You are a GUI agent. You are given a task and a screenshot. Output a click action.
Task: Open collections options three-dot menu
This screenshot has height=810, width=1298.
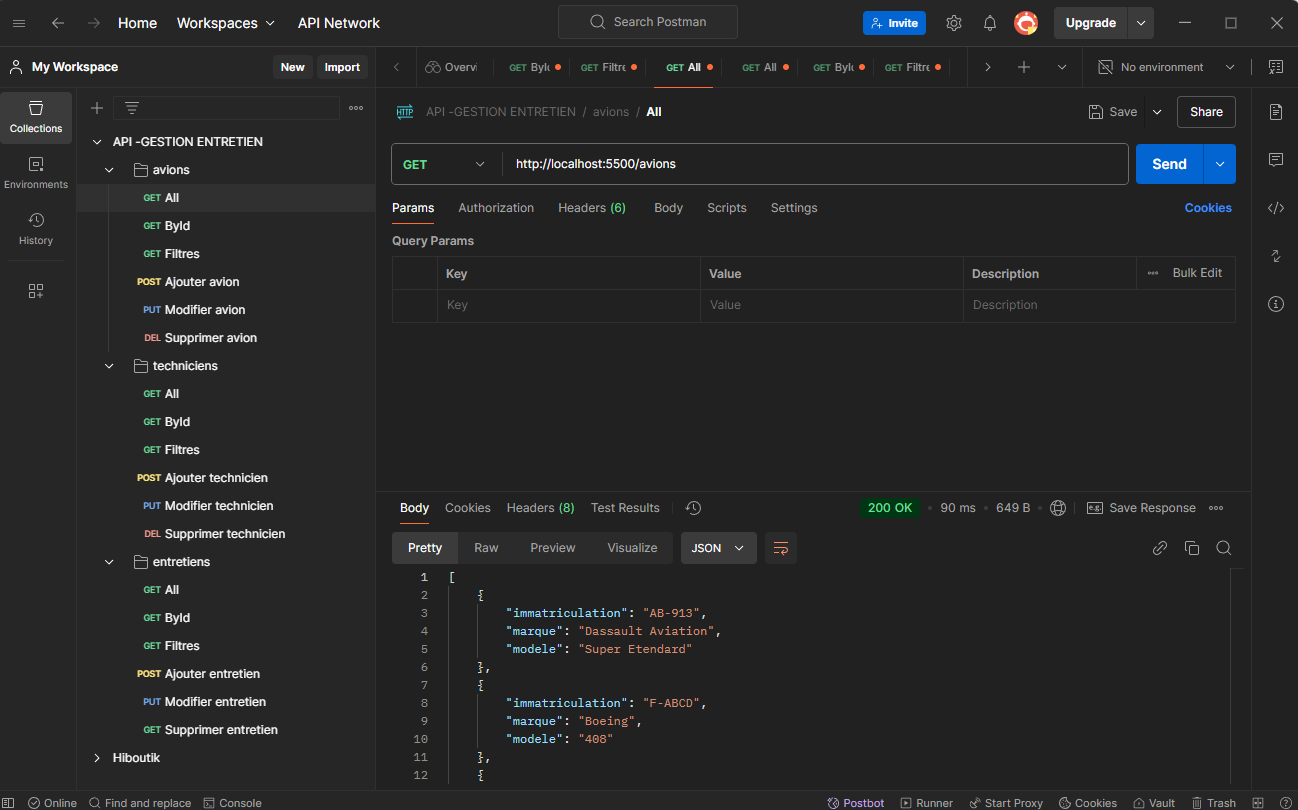[356, 108]
